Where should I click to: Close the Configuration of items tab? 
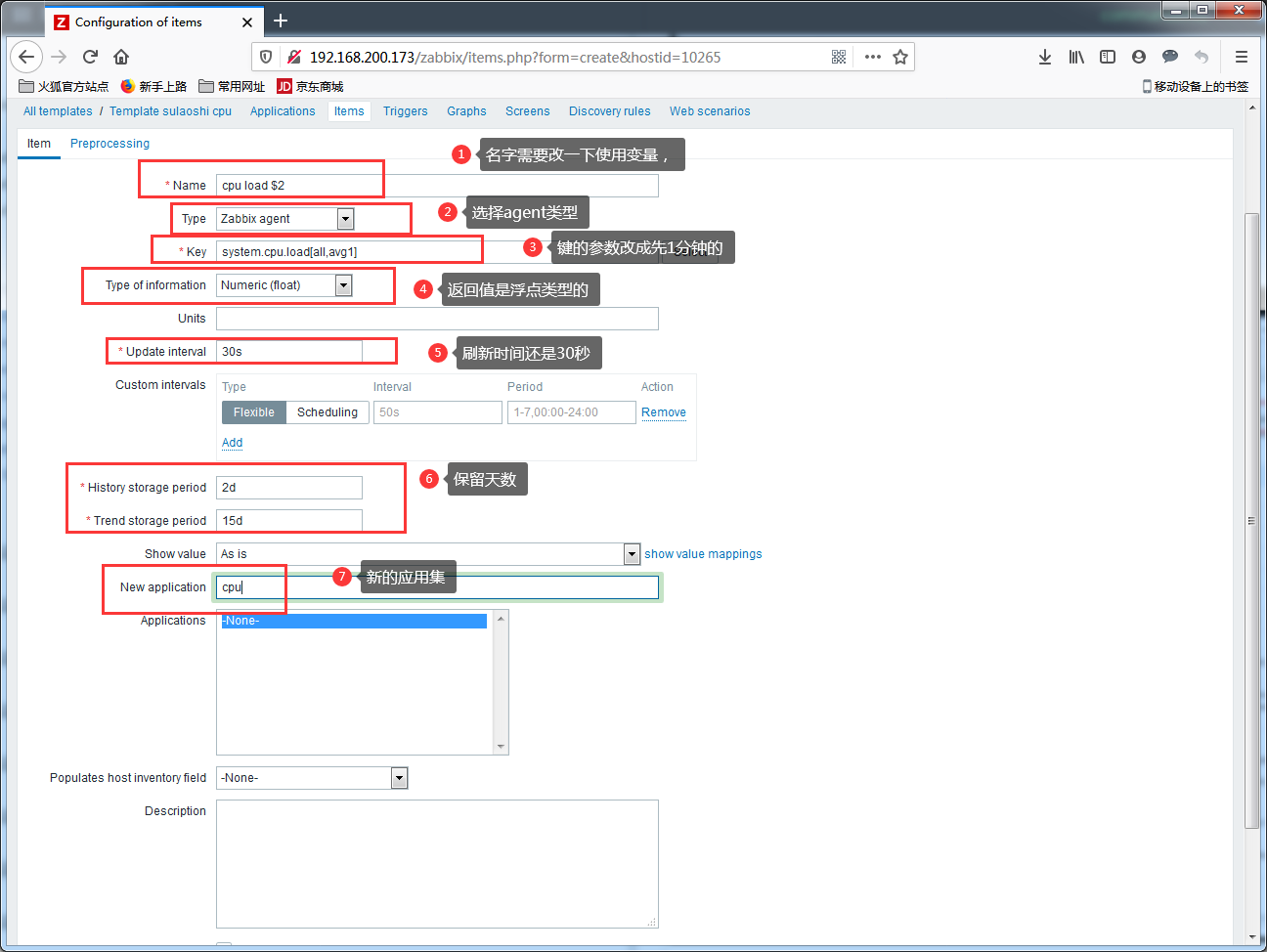pyautogui.click(x=247, y=22)
